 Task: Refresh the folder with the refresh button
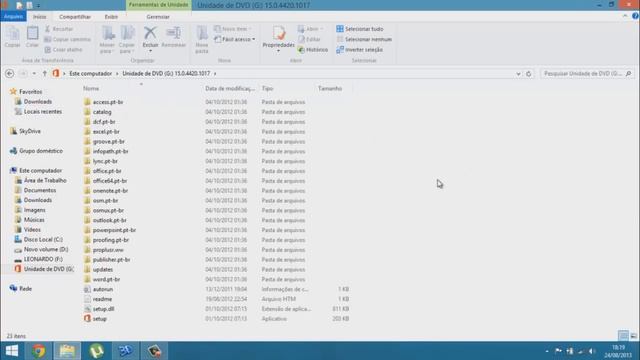pos(529,73)
